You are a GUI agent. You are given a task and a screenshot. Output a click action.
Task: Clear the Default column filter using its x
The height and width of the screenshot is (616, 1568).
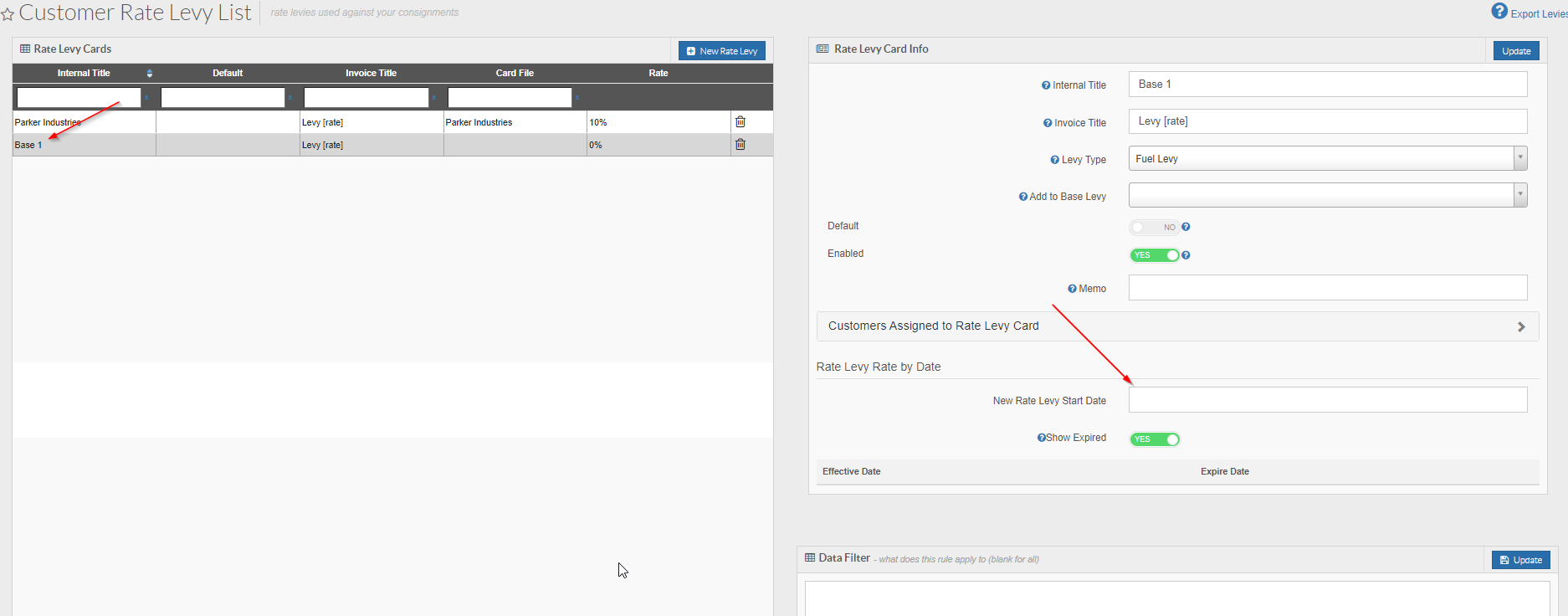pos(290,98)
